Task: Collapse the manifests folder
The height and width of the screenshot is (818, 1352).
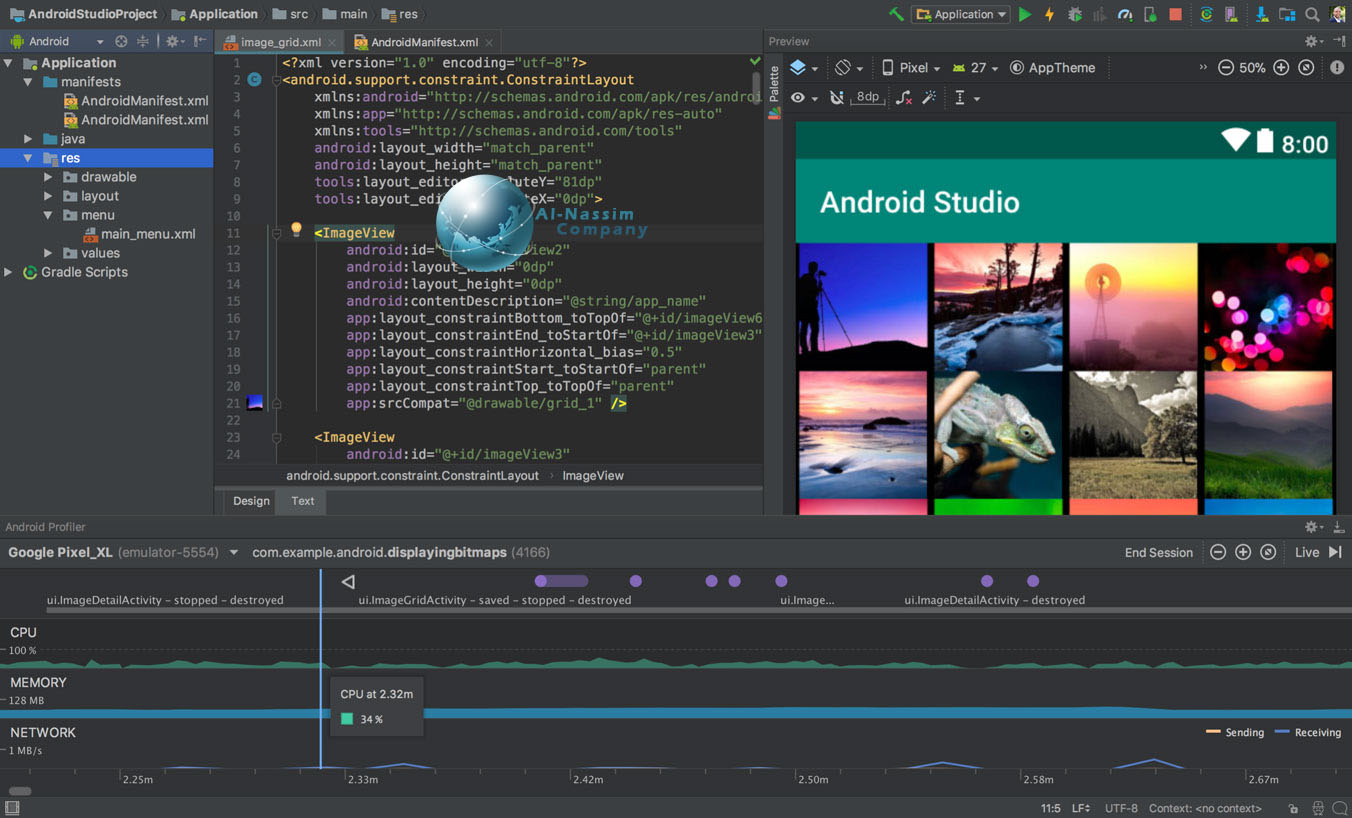Action: click(28, 82)
